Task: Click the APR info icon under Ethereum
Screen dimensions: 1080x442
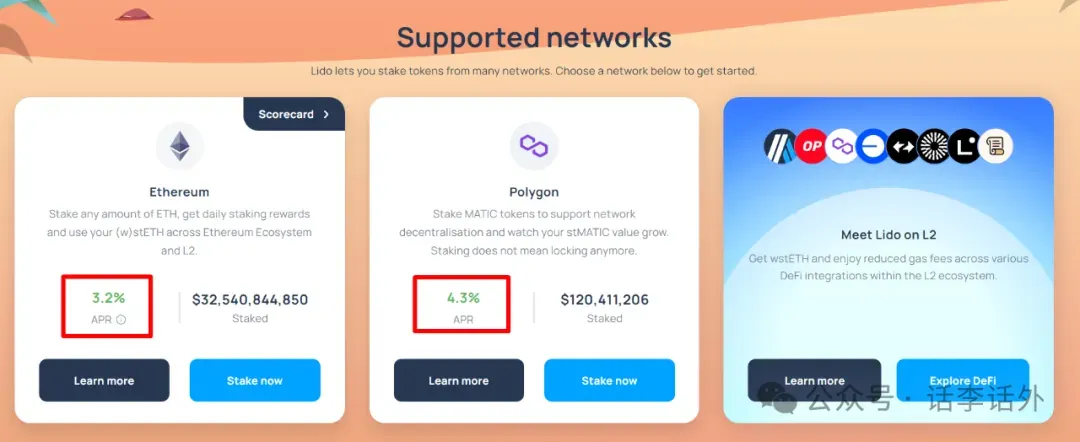Action: [121, 319]
